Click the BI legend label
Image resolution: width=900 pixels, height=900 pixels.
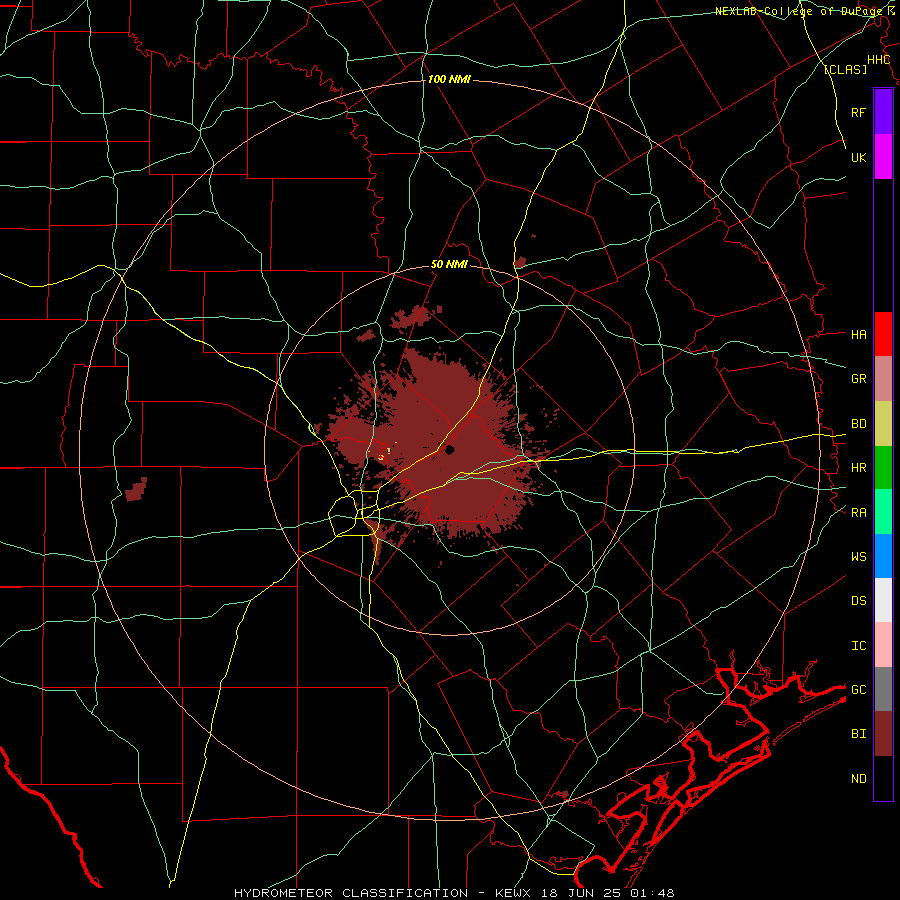point(858,734)
